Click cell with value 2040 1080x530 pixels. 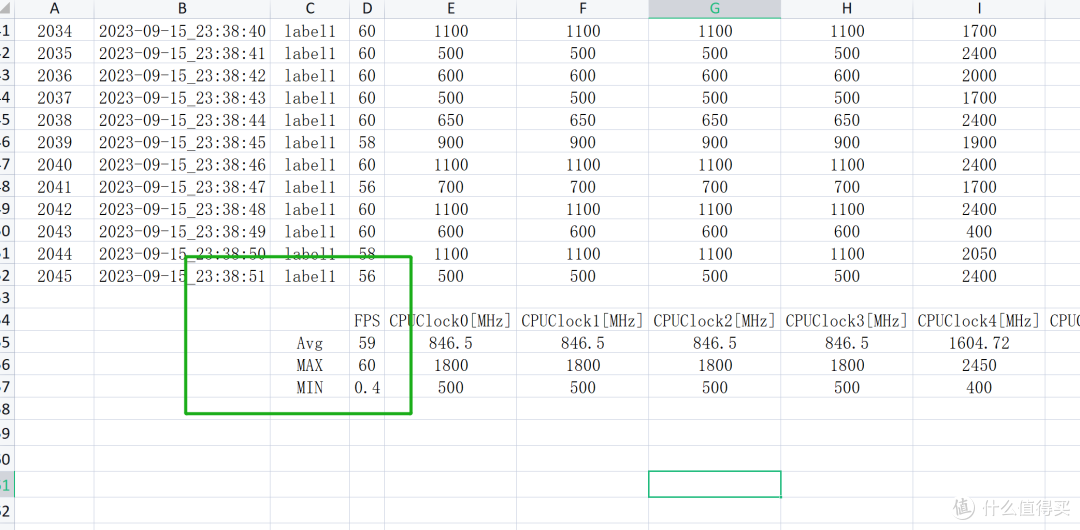[54, 165]
